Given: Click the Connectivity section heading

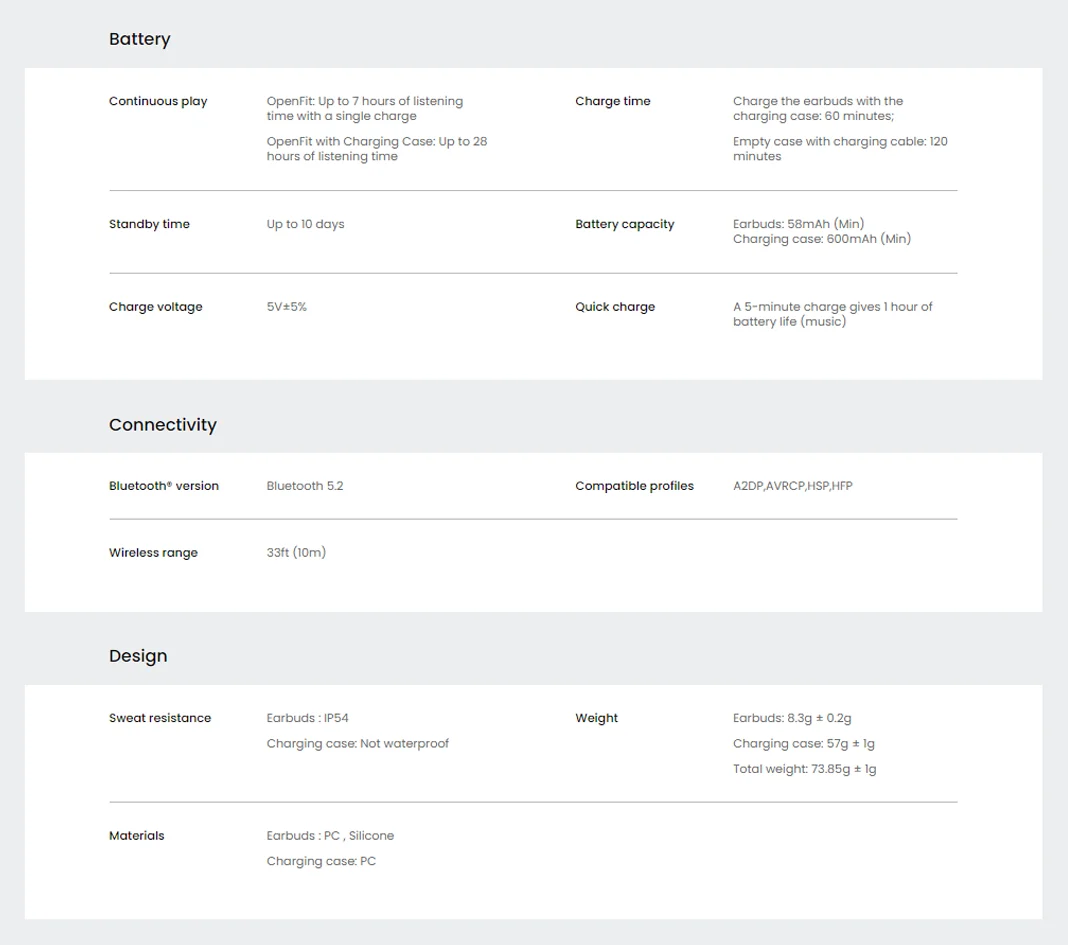Looking at the screenshot, I should (x=163, y=424).
